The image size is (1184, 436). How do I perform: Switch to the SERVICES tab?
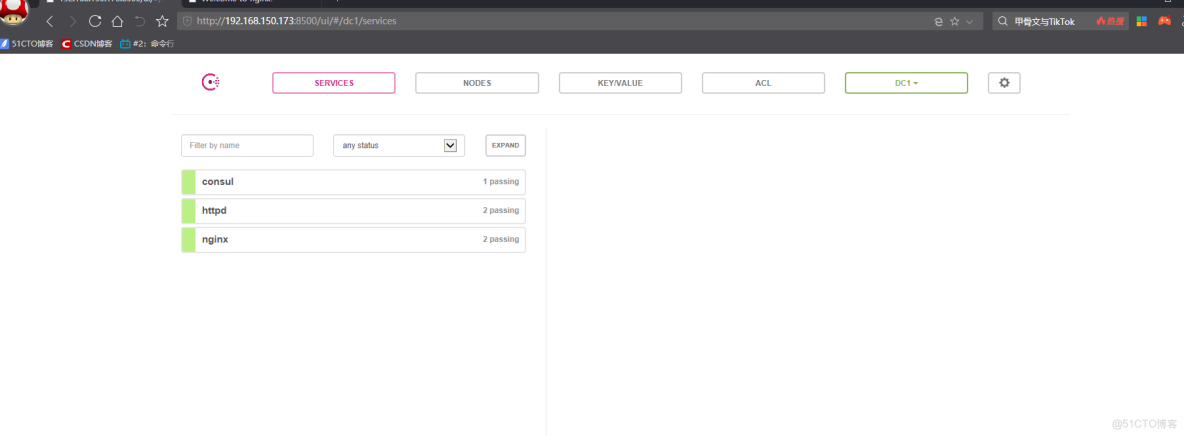334,83
